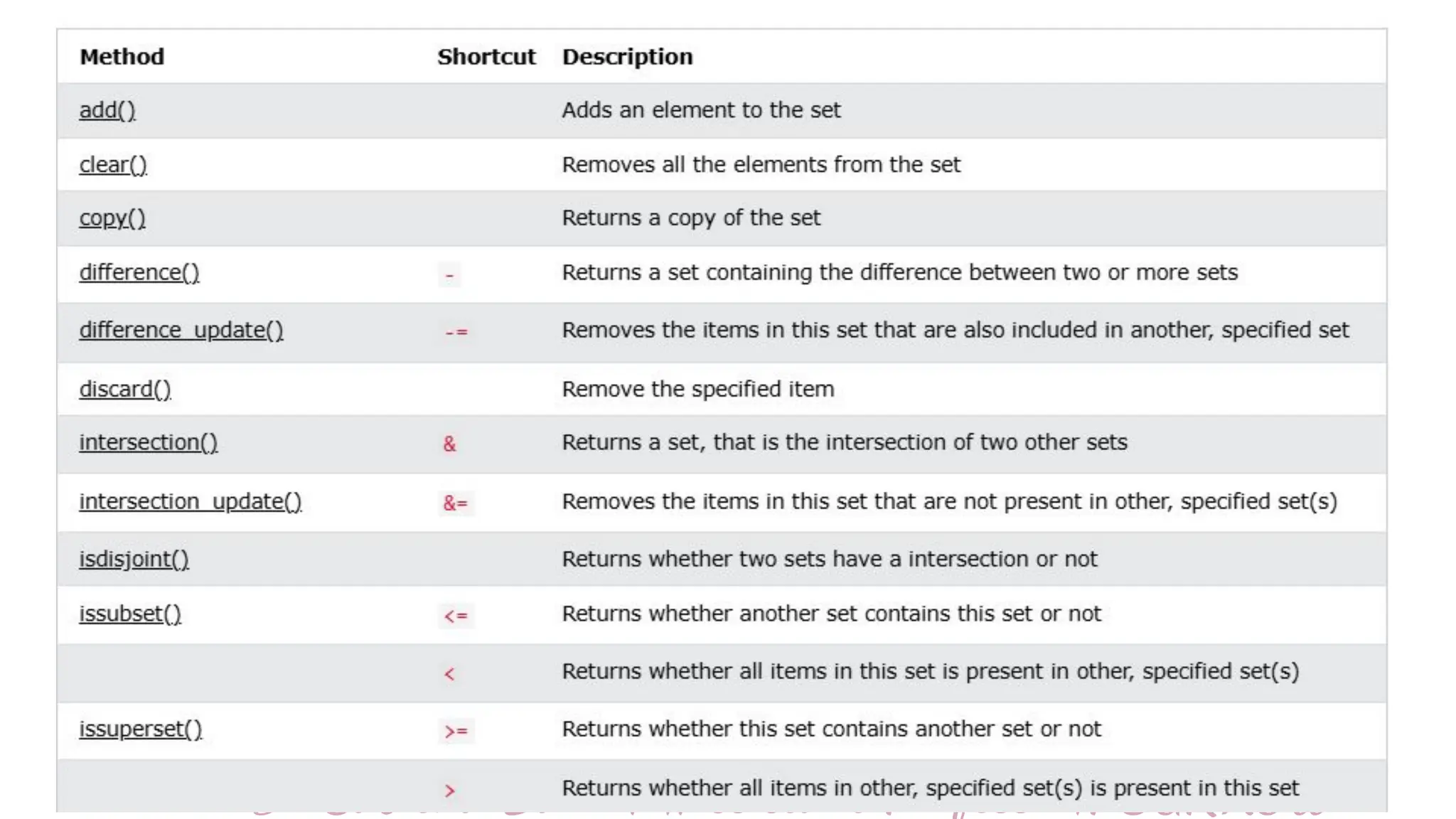Click the ">=" shortcut in issuperset row
1456x819 pixels.
pyautogui.click(x=456, y=731)
